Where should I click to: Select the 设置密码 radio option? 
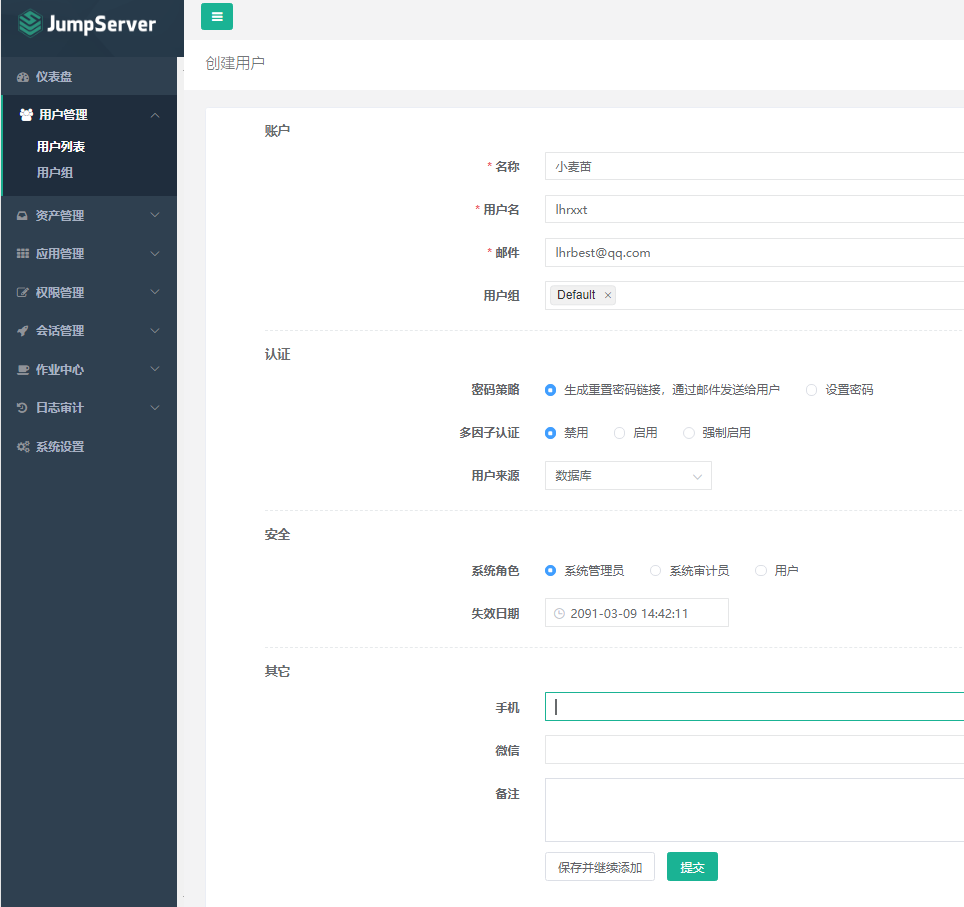[811, 390]
